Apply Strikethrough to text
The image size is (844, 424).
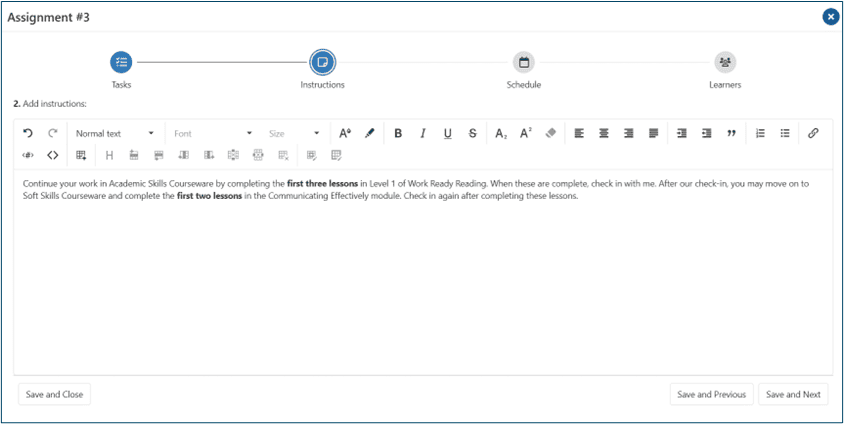coord(472,133)
